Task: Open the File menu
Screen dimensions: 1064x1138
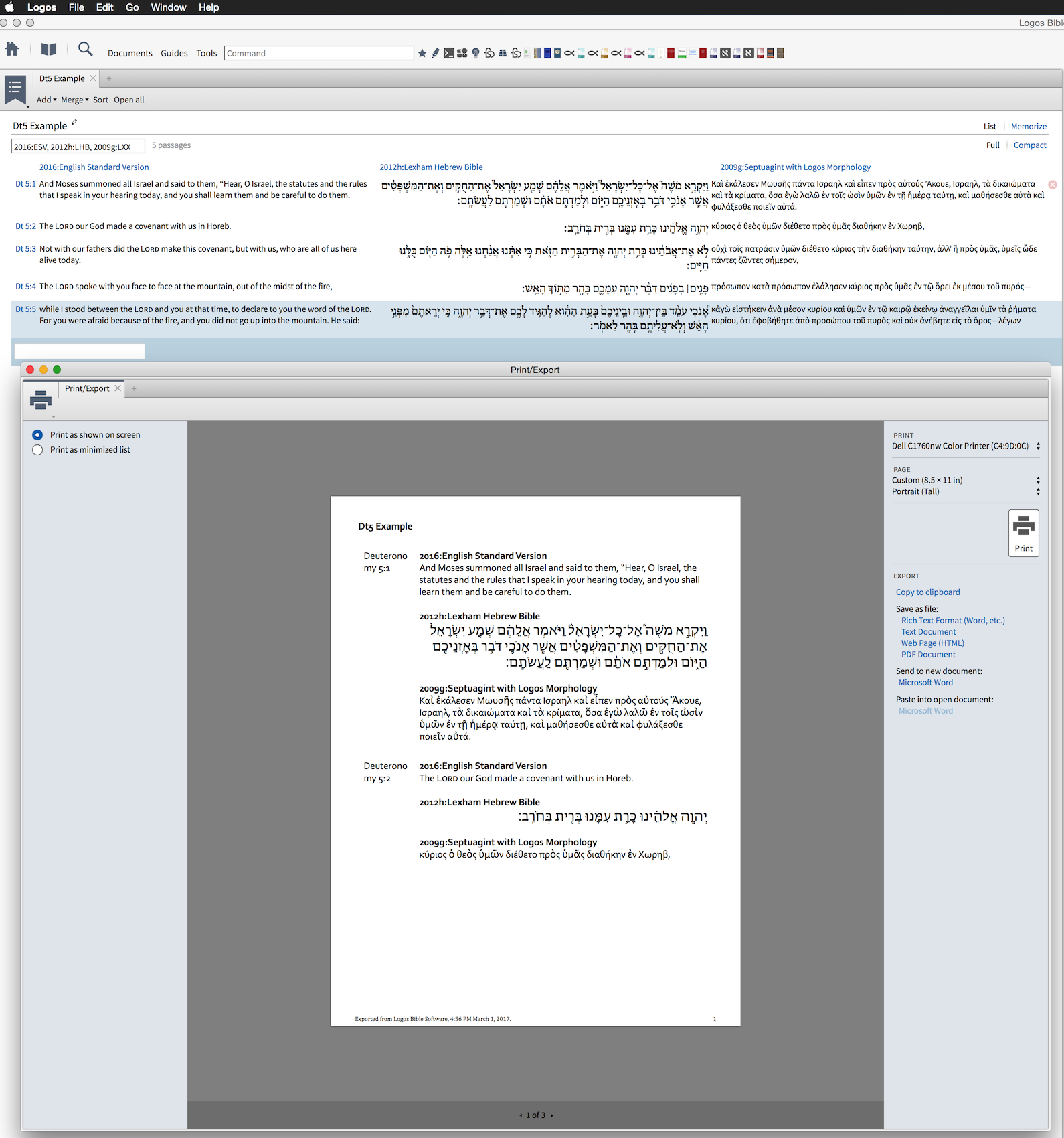Action: click(x=76, y=7)
